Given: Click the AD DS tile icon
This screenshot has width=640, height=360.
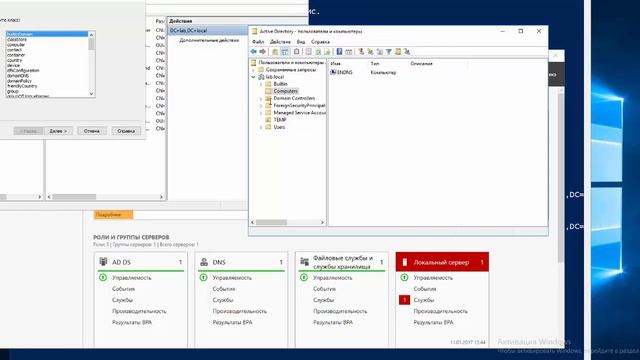Looking at the screenshot, I should (x=103, y=262).
